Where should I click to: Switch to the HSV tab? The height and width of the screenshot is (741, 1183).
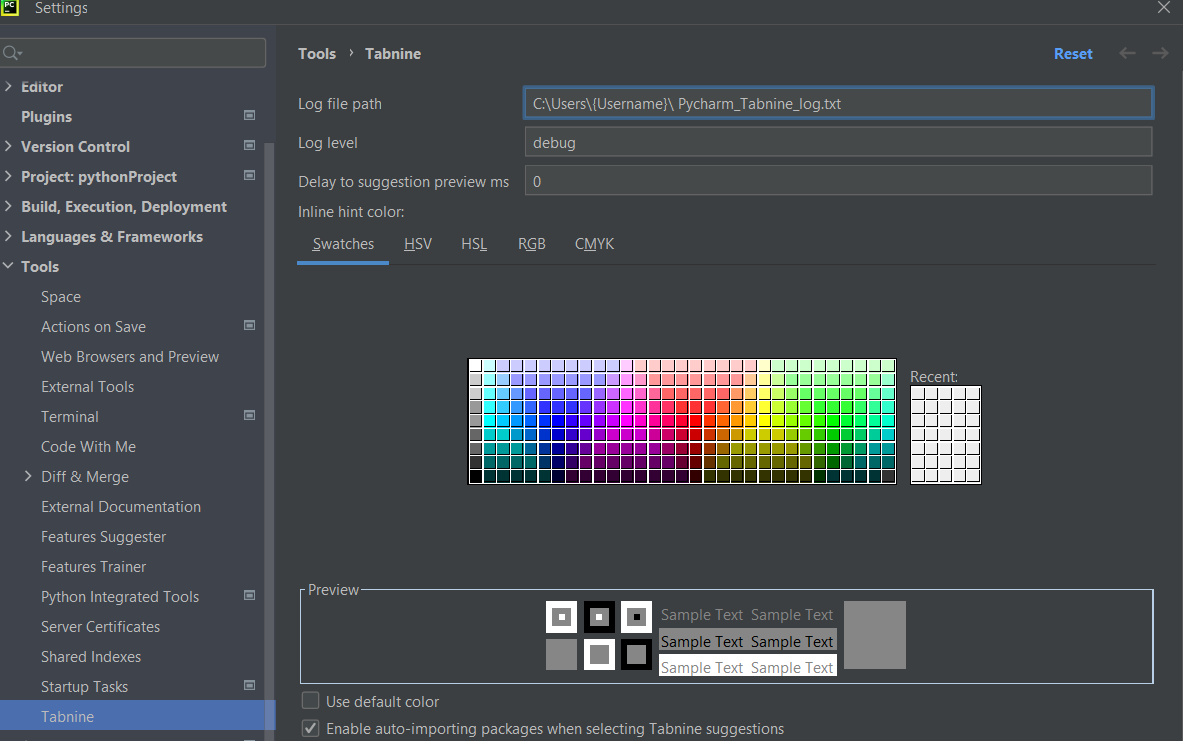[418, 244]
